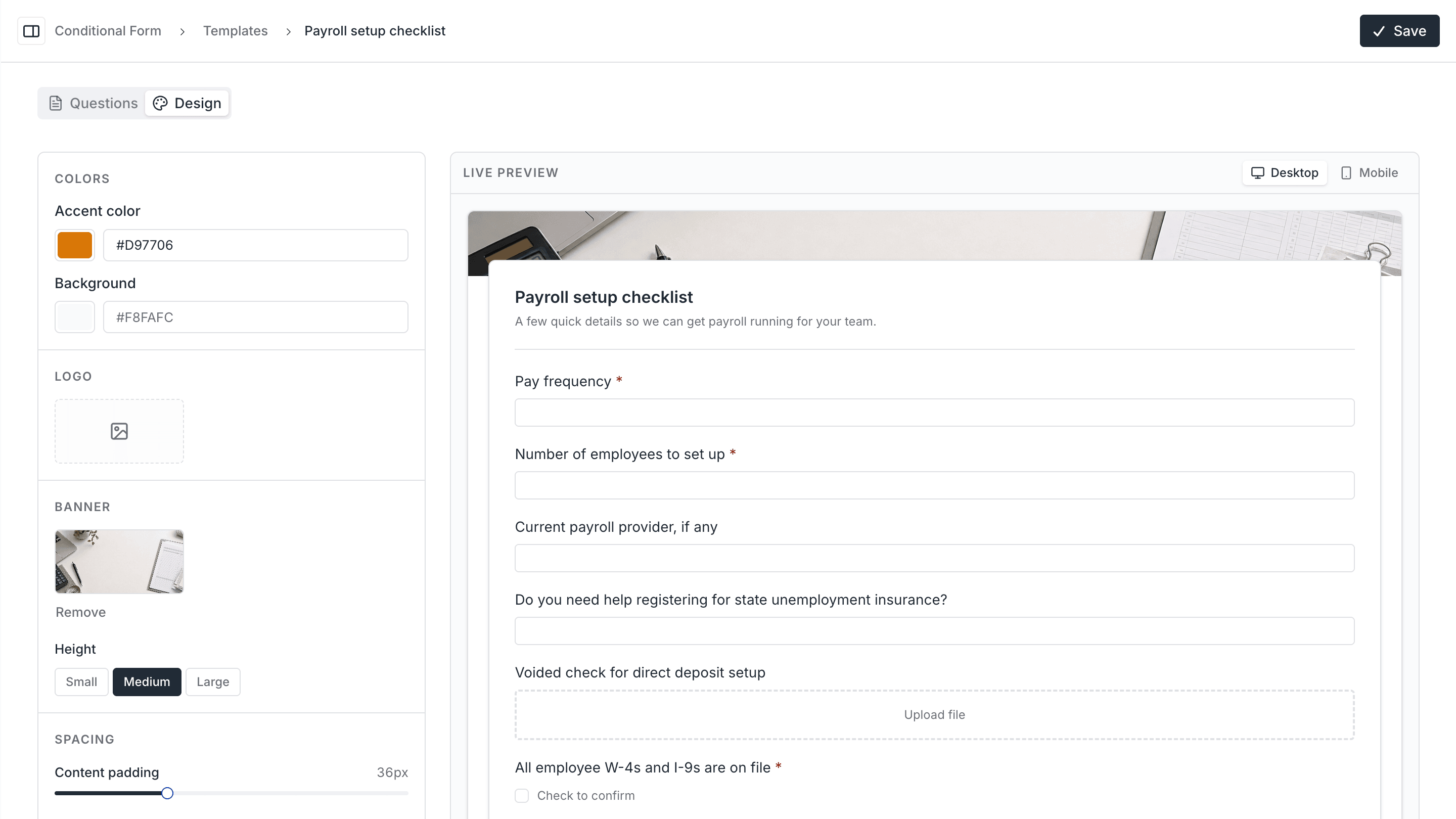
Task: Switch to the Design tab
Action: 187,104
